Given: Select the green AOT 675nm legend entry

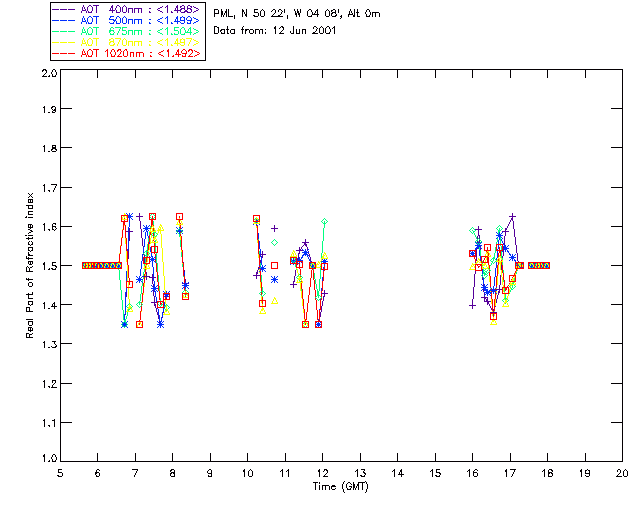Looking at the screenshot, I should (x=127, y=31).
